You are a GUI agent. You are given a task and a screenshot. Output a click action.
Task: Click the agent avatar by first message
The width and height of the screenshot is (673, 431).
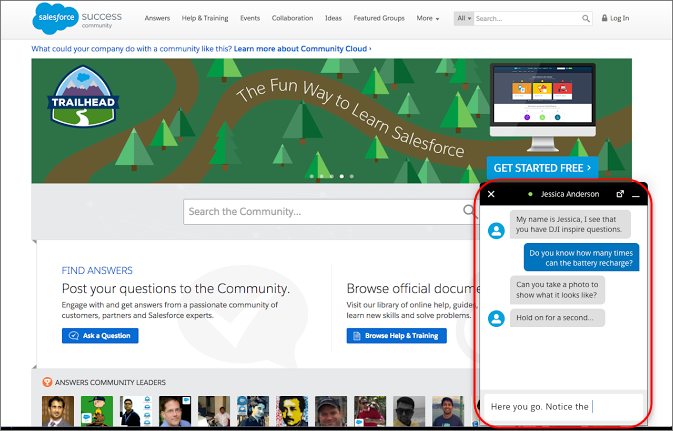pos(496,231)
